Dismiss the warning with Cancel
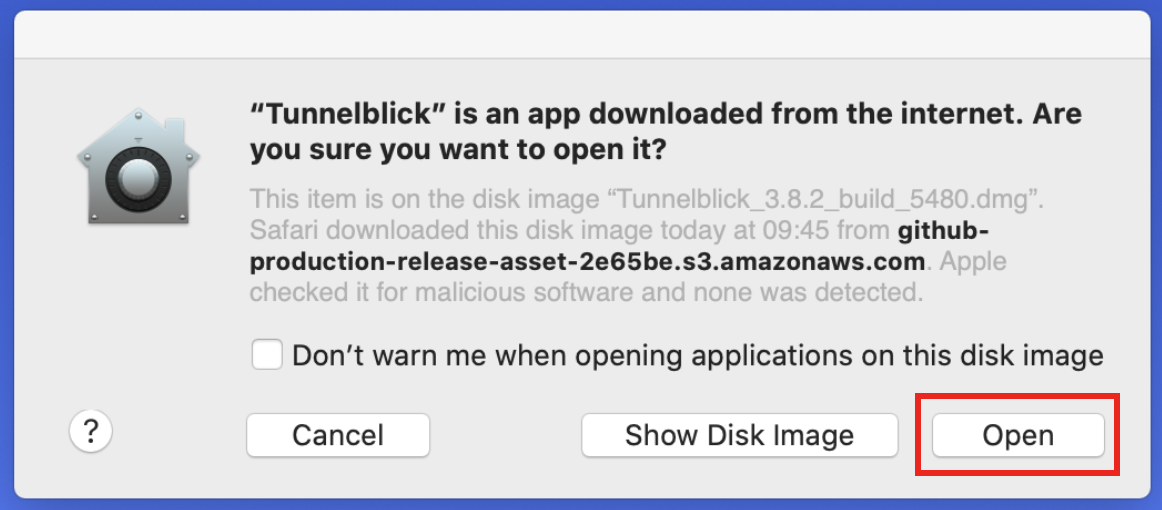The width and height of the screenshot is (1162, 510). click(x=338, y=434)
